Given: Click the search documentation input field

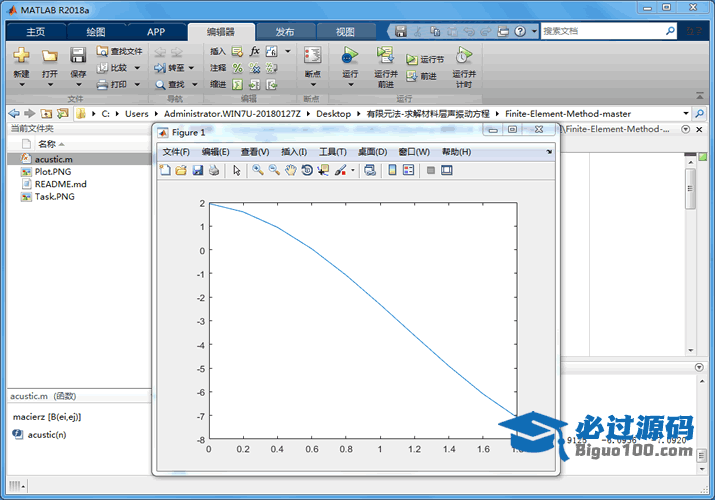Looking at the screenshot, I should point(603,31).
